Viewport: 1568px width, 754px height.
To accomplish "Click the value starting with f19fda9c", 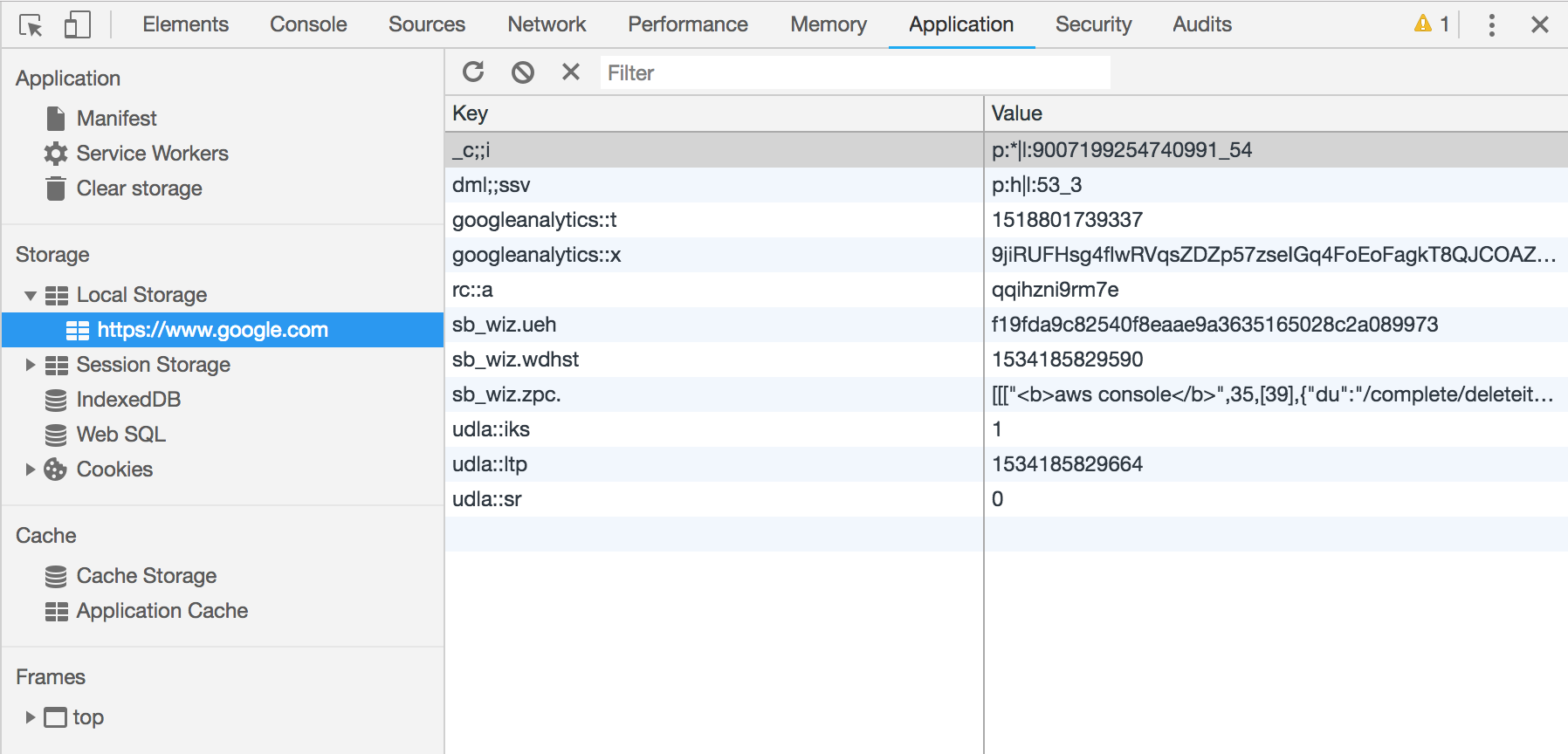I will [1214, 325].
